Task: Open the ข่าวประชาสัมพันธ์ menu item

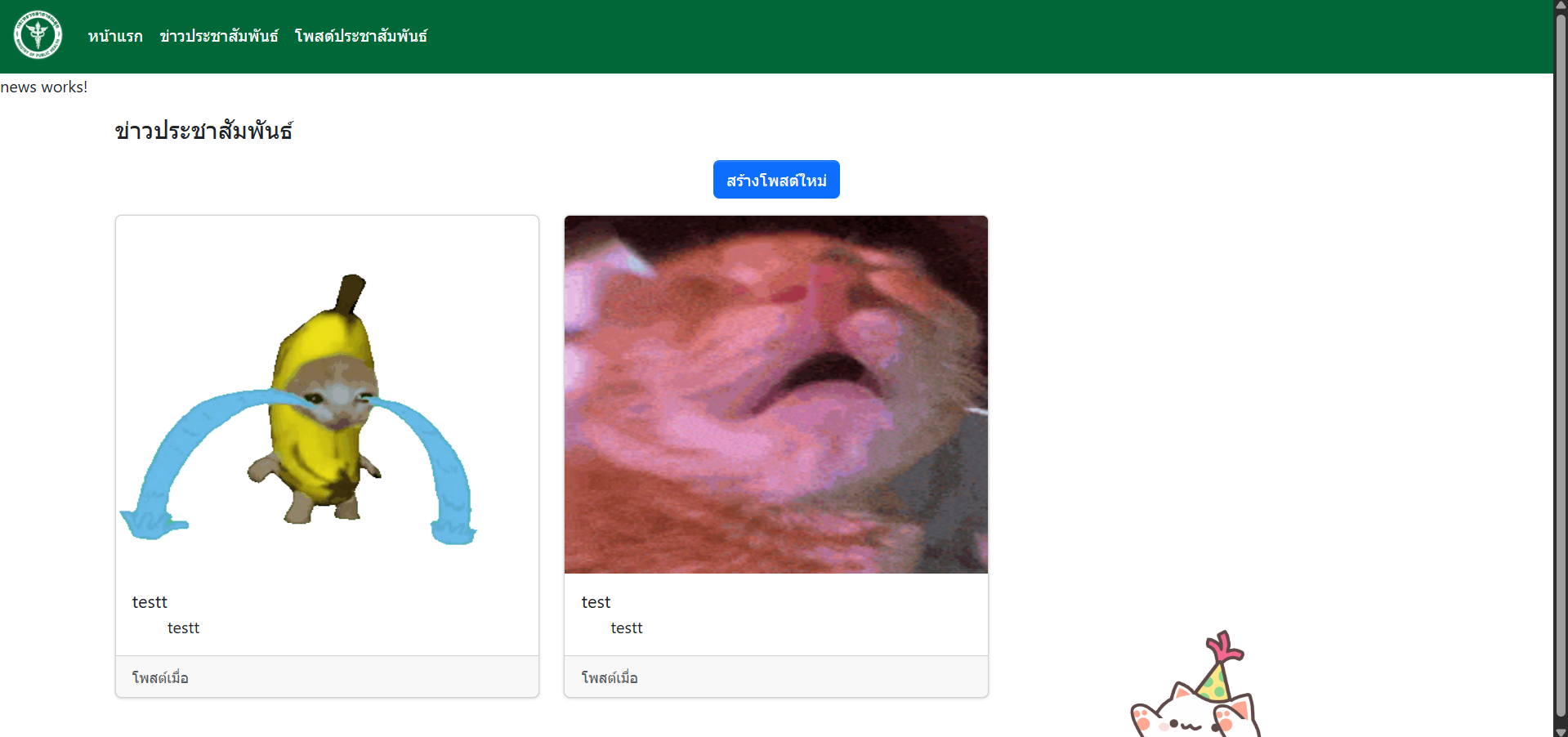Action: (x=219, y=36)
